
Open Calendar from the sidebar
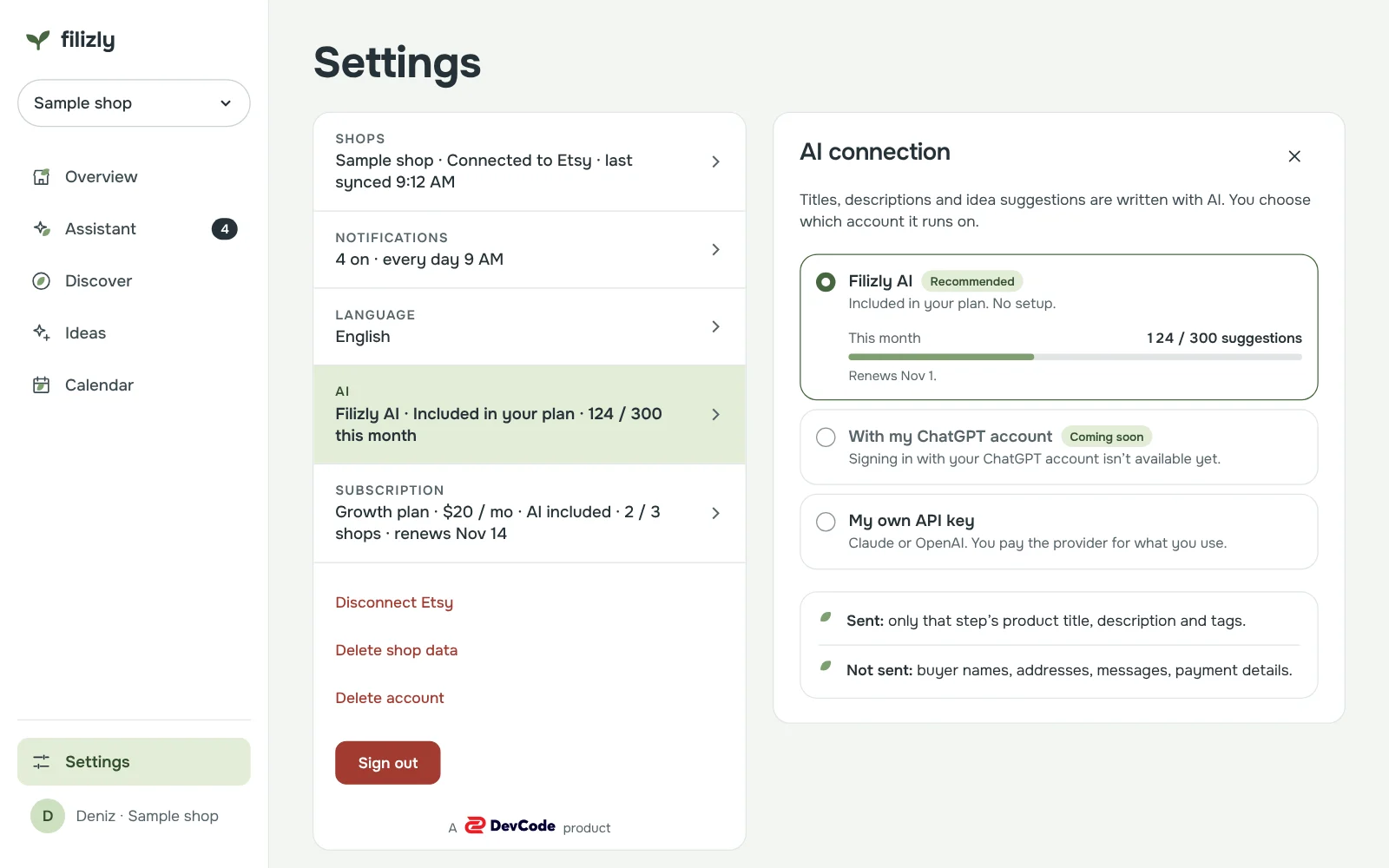coord(134,385)
